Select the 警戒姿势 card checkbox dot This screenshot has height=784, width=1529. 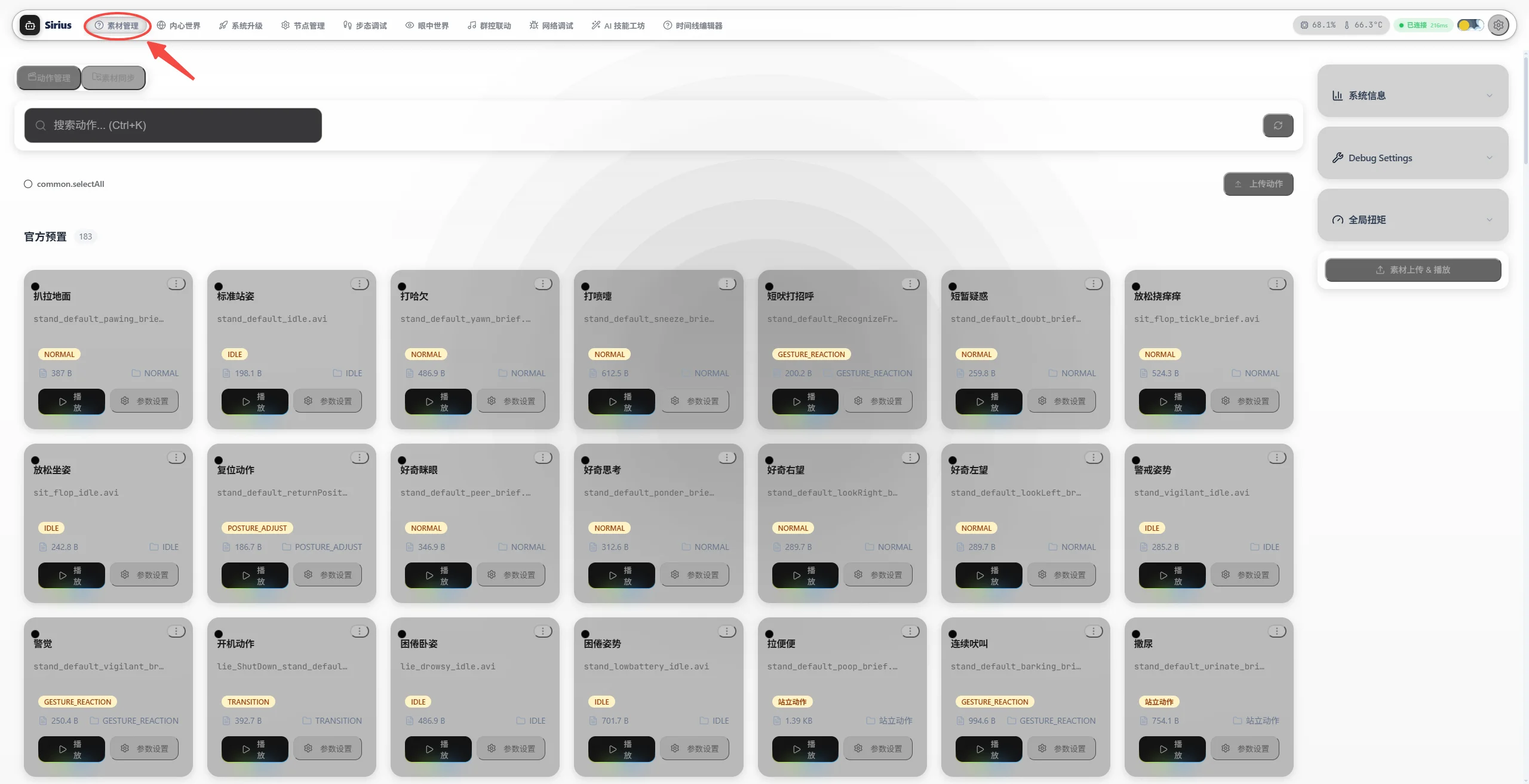[x=1136, y=460]
